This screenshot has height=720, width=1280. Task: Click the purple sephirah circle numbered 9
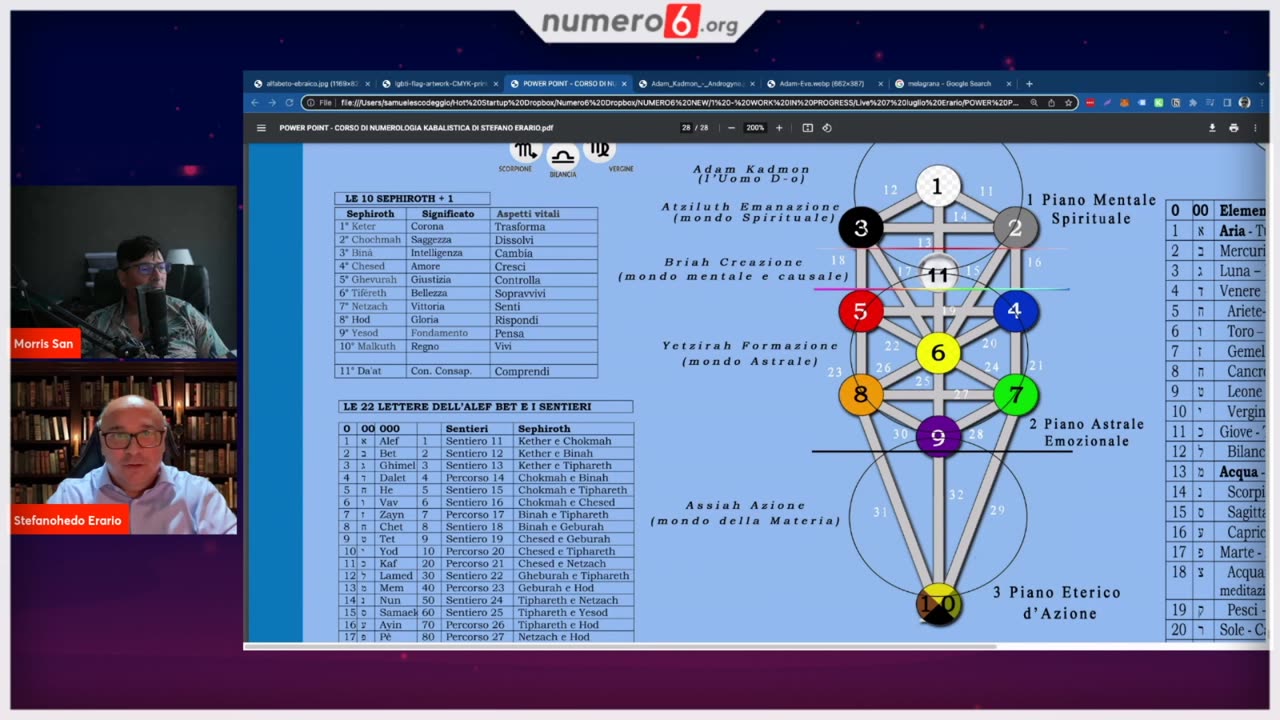(938, 437)
